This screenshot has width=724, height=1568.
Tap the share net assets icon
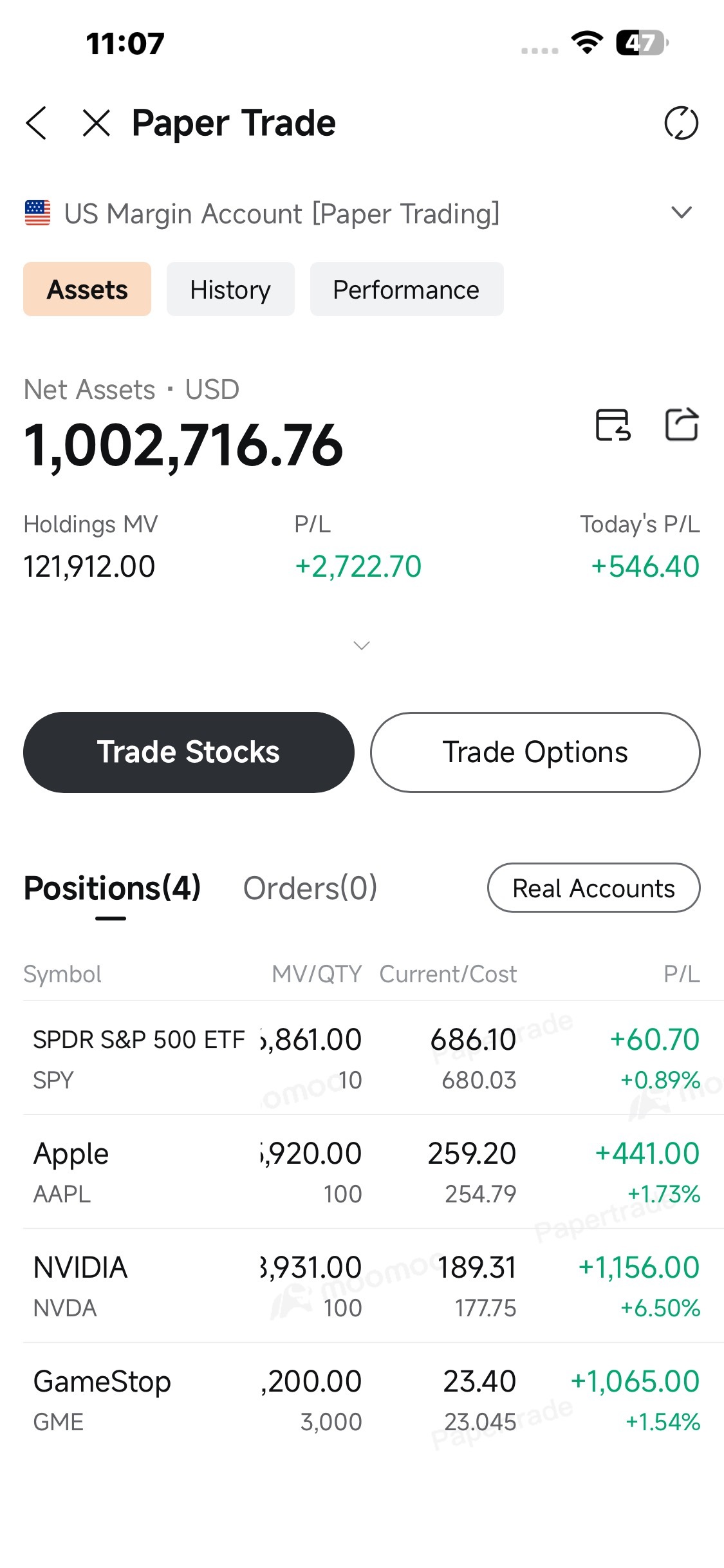tap(682, 425)
